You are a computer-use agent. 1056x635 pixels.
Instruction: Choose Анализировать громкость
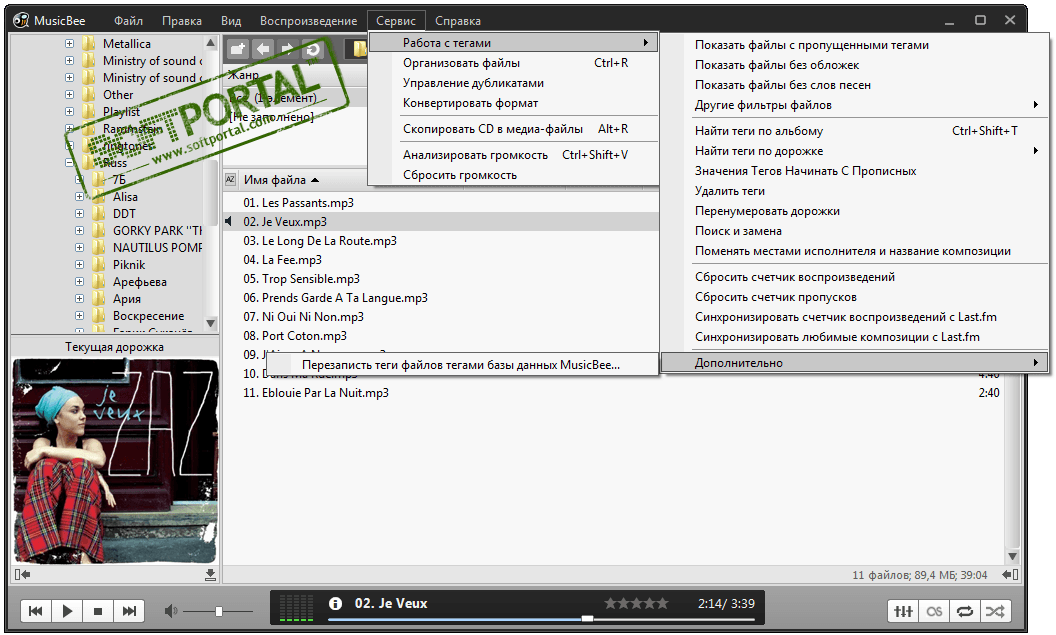point(513,155)
